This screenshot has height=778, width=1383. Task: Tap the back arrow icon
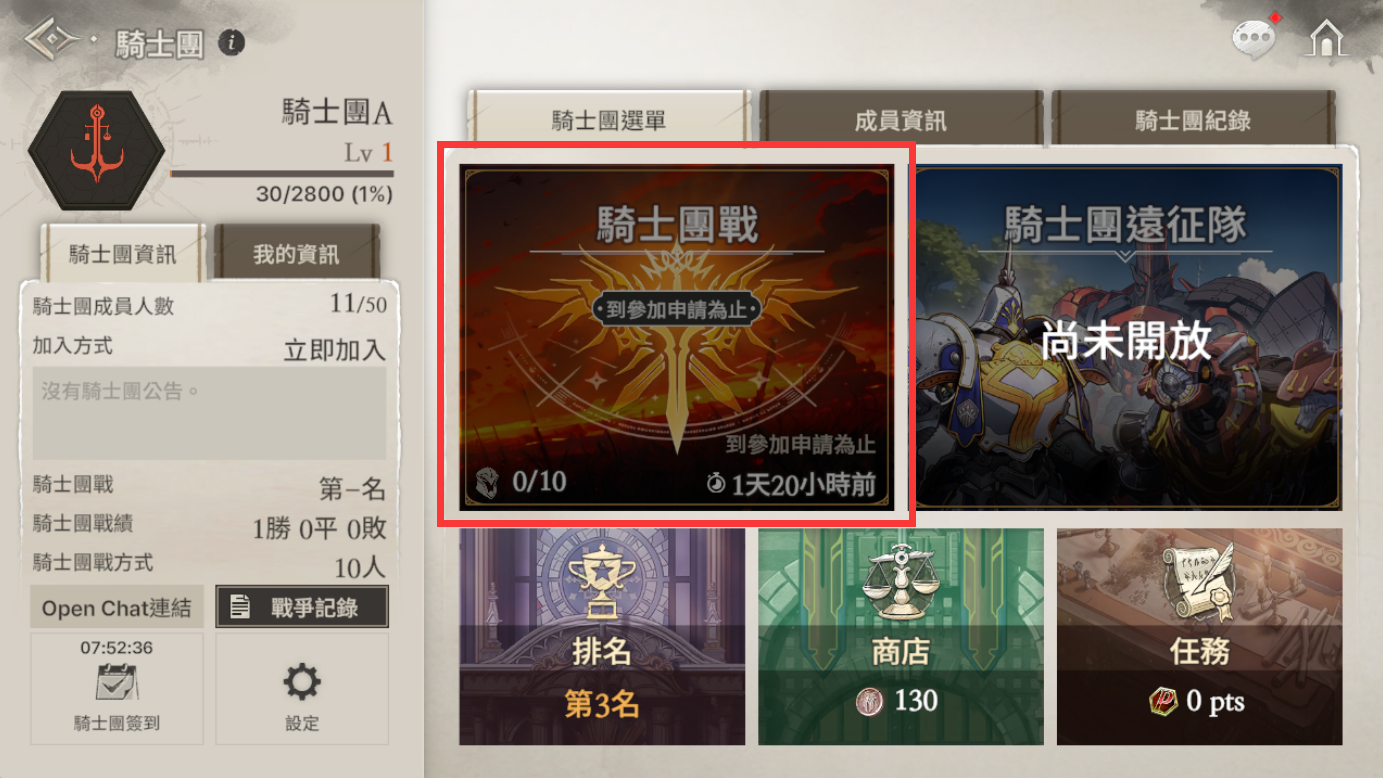tap(53, 40)
